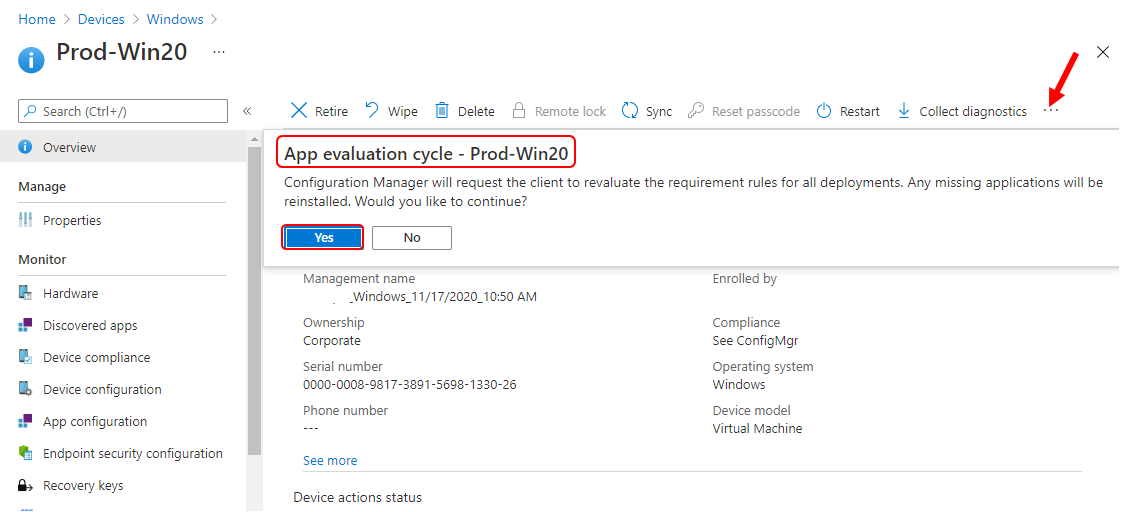Click the Collect diagnostics label

(x=973, y=112)
